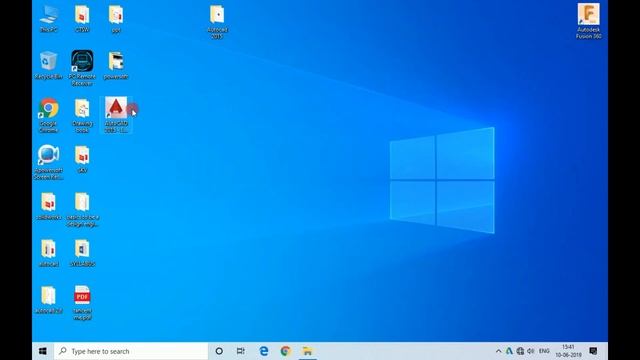Open the solidworks folder
Screen dimensions: 640x360
click(49, 206)
